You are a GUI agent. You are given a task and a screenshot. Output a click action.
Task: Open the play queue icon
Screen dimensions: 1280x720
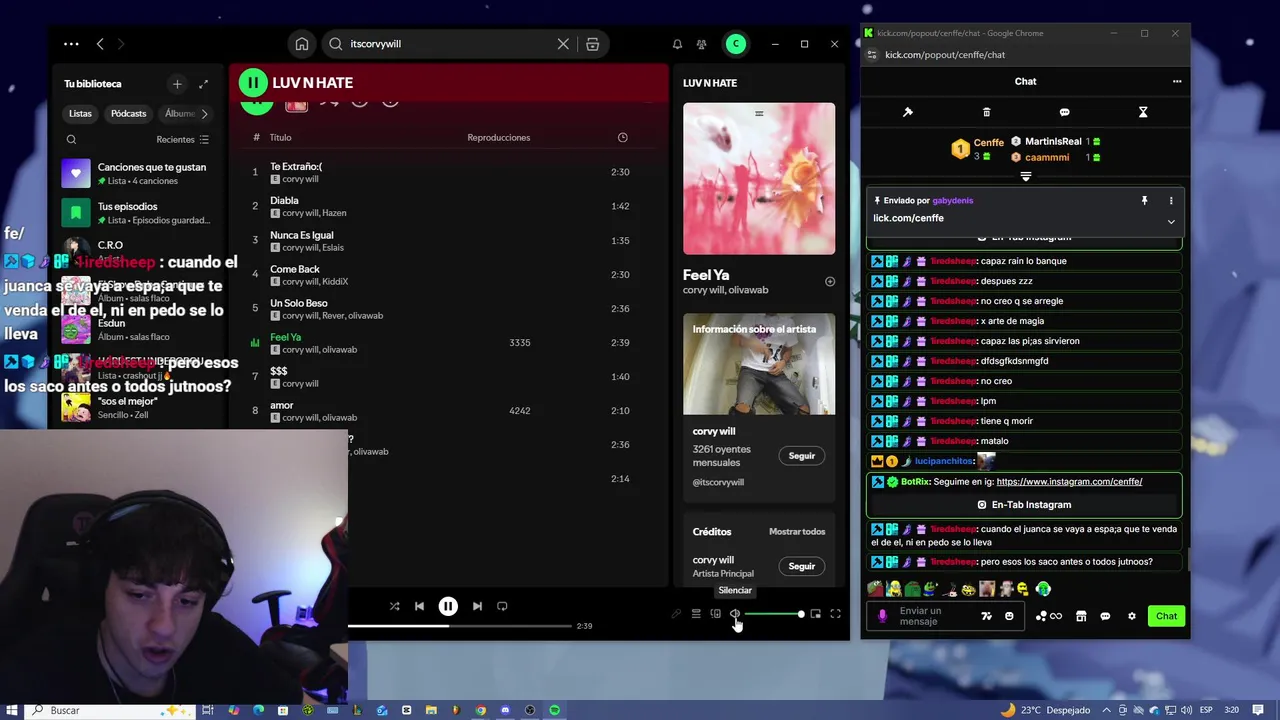click(696, 614)
